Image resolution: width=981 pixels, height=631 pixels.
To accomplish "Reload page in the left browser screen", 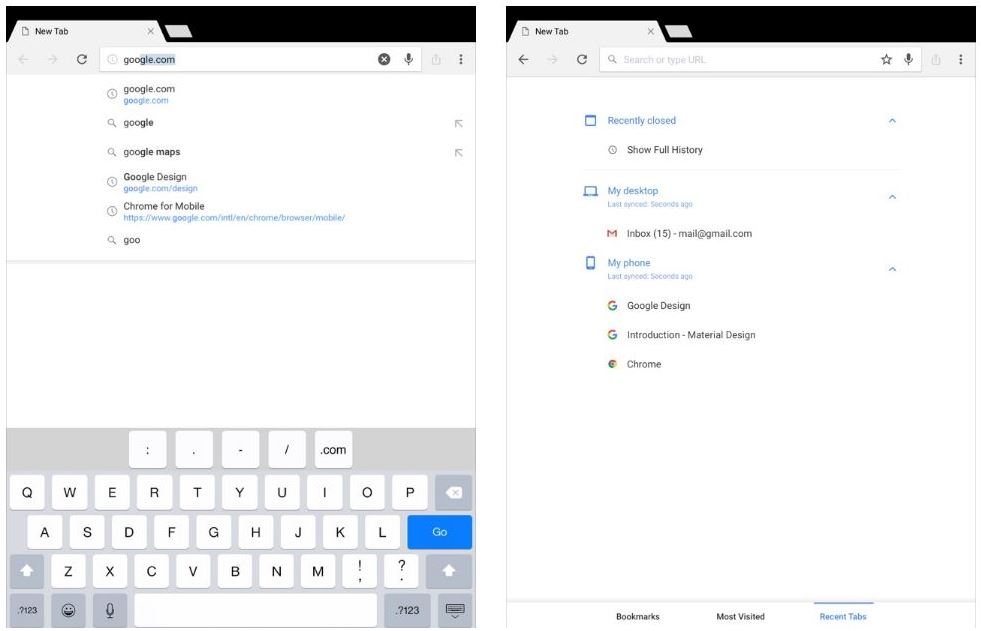I will click(81, 59).
